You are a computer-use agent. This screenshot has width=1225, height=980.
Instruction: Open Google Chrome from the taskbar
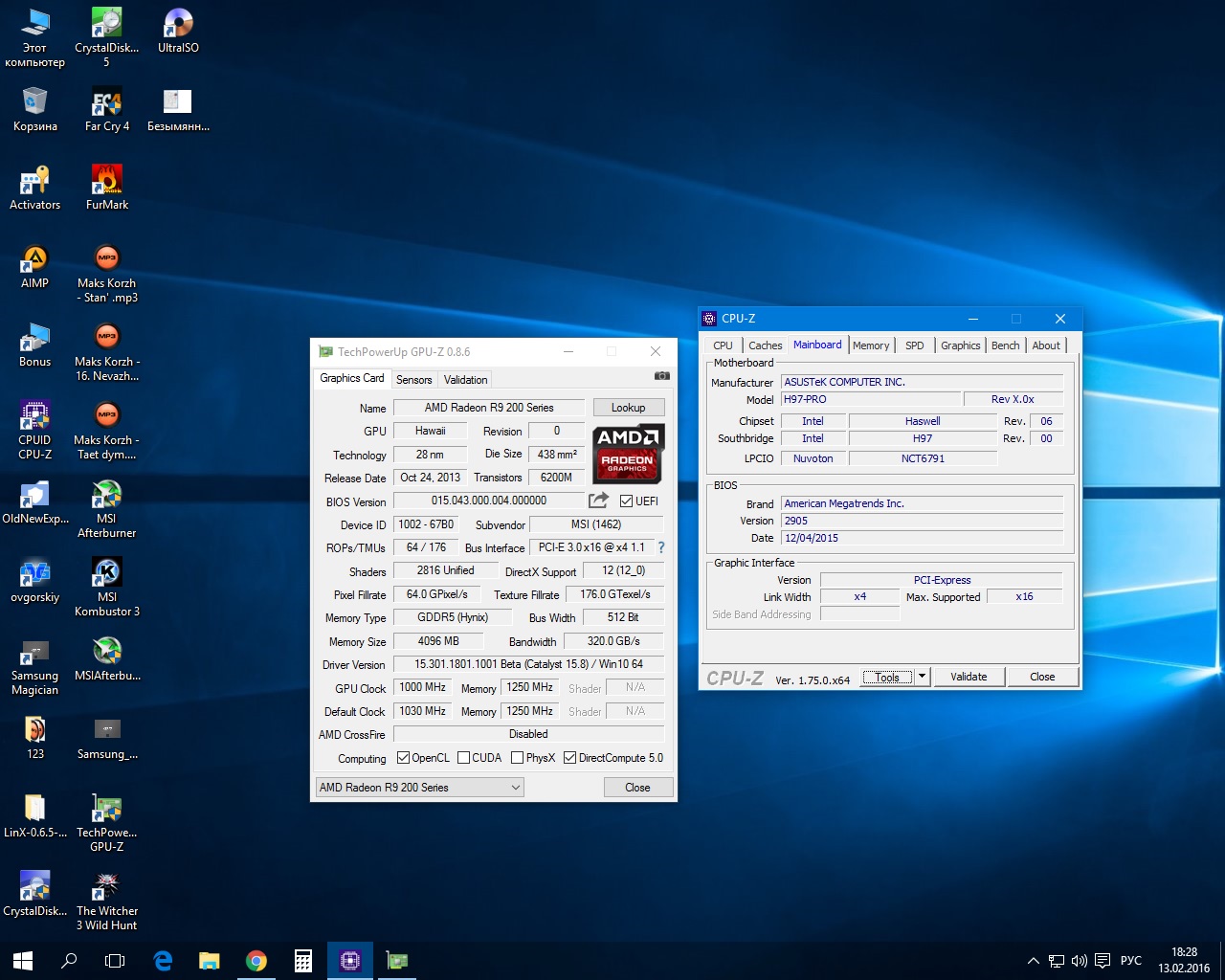pos(256,961)
